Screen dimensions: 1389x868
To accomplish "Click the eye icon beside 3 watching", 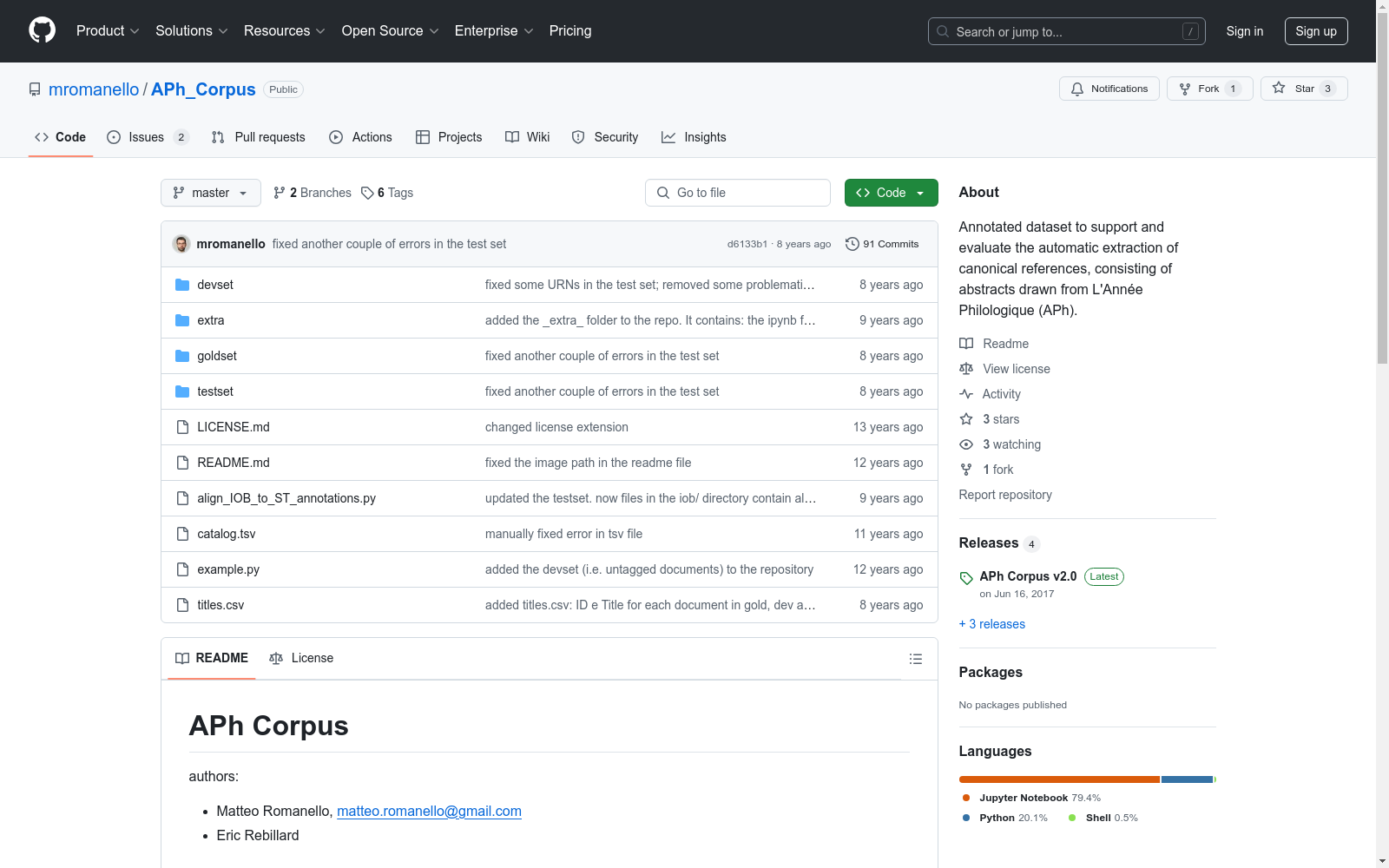I will point(966,444).
